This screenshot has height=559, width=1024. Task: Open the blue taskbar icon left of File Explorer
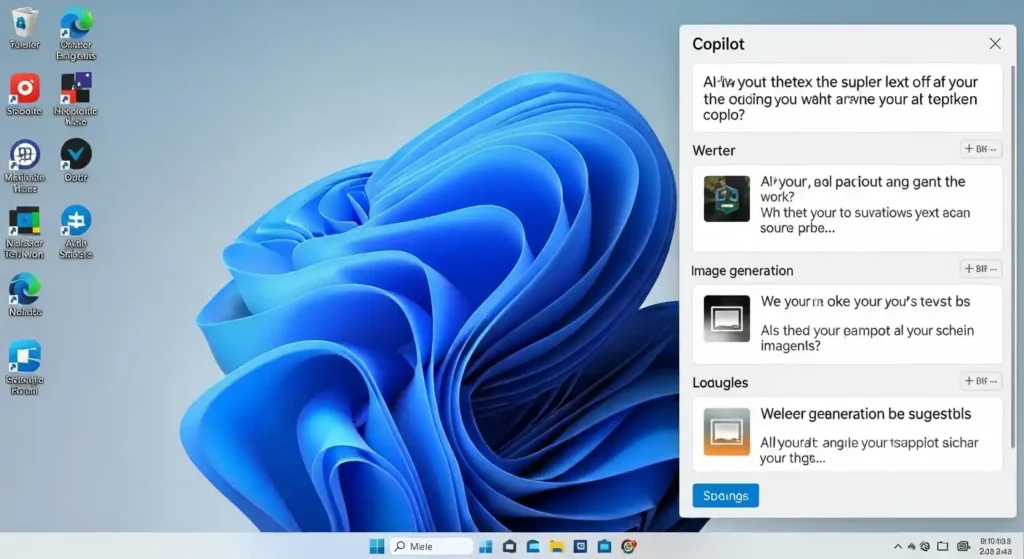(533, 546)
